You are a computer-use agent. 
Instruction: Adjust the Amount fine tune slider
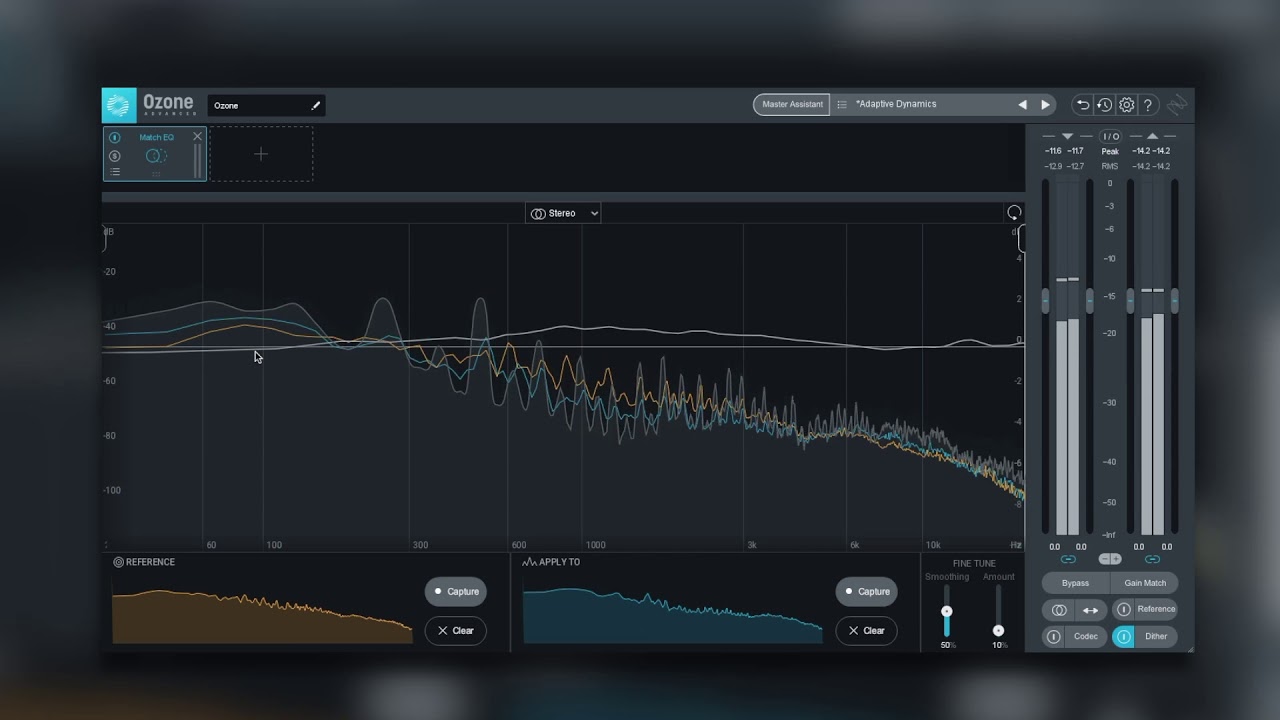point(998,630)
